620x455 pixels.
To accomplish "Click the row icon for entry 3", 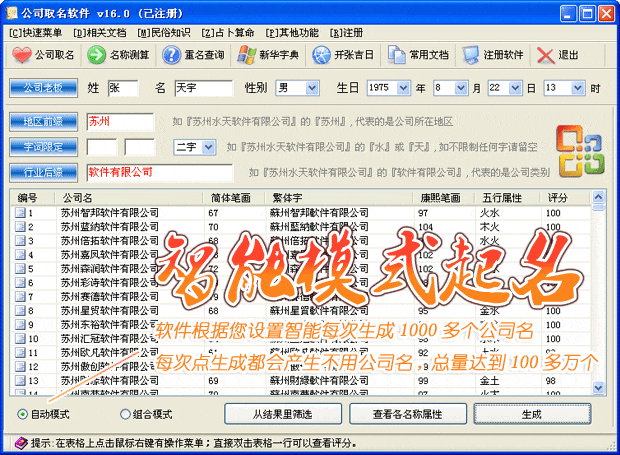I will pyautogui.click(x=20, y=240).
